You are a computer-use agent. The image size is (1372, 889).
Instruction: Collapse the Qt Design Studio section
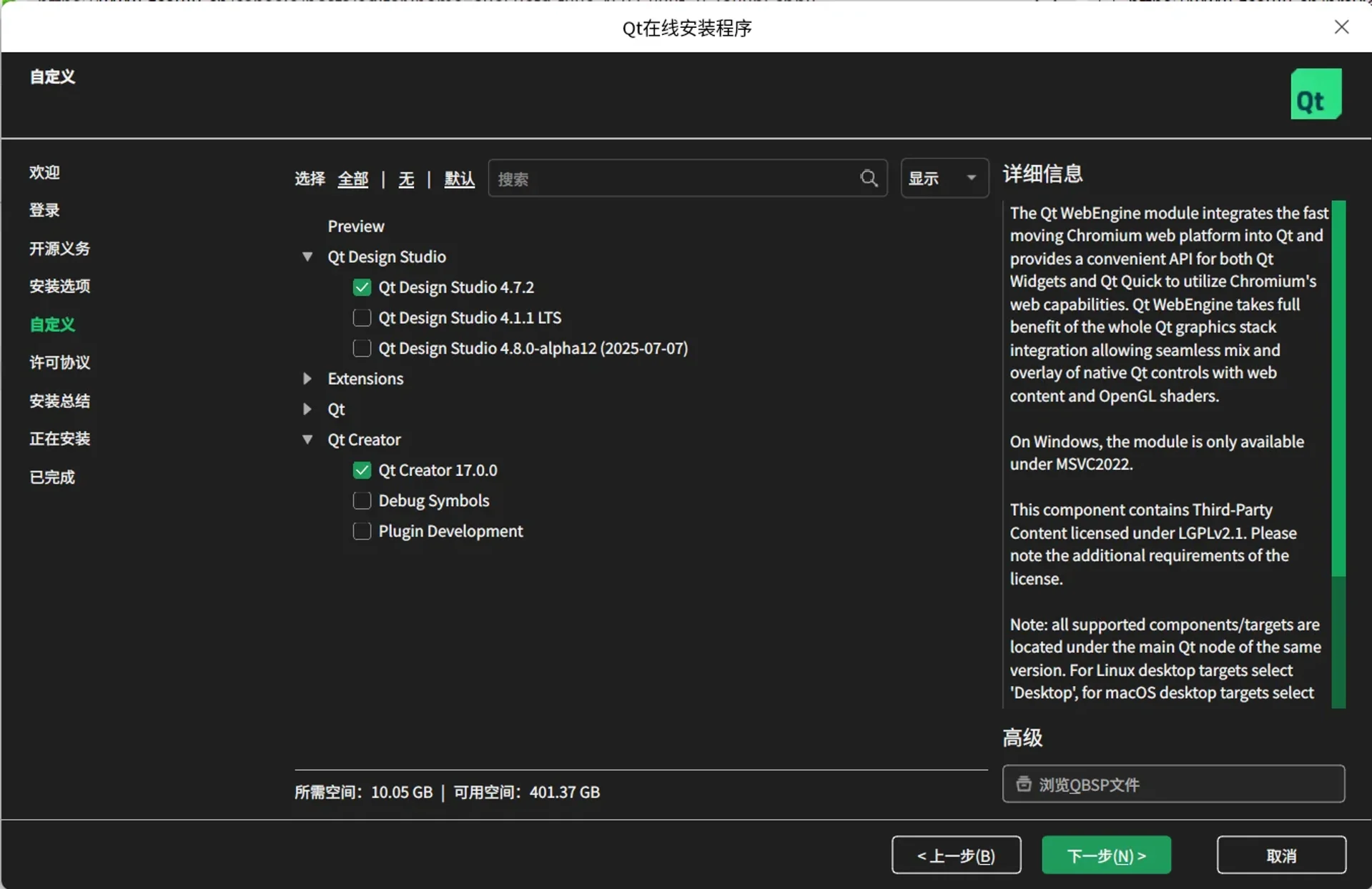[x=307, y=257]
